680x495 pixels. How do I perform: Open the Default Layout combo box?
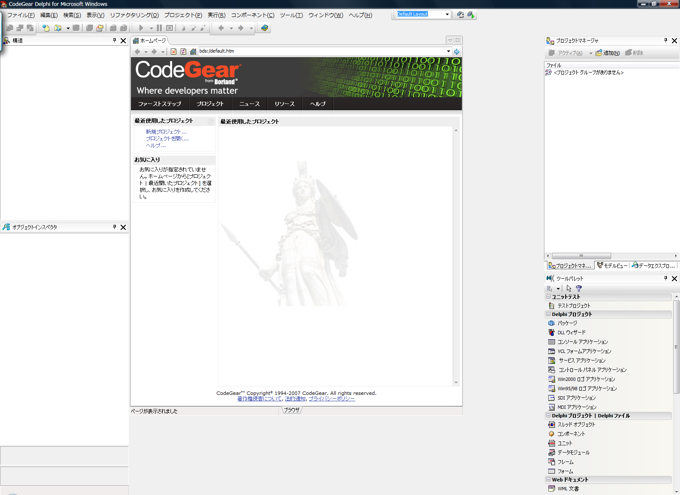447,14
